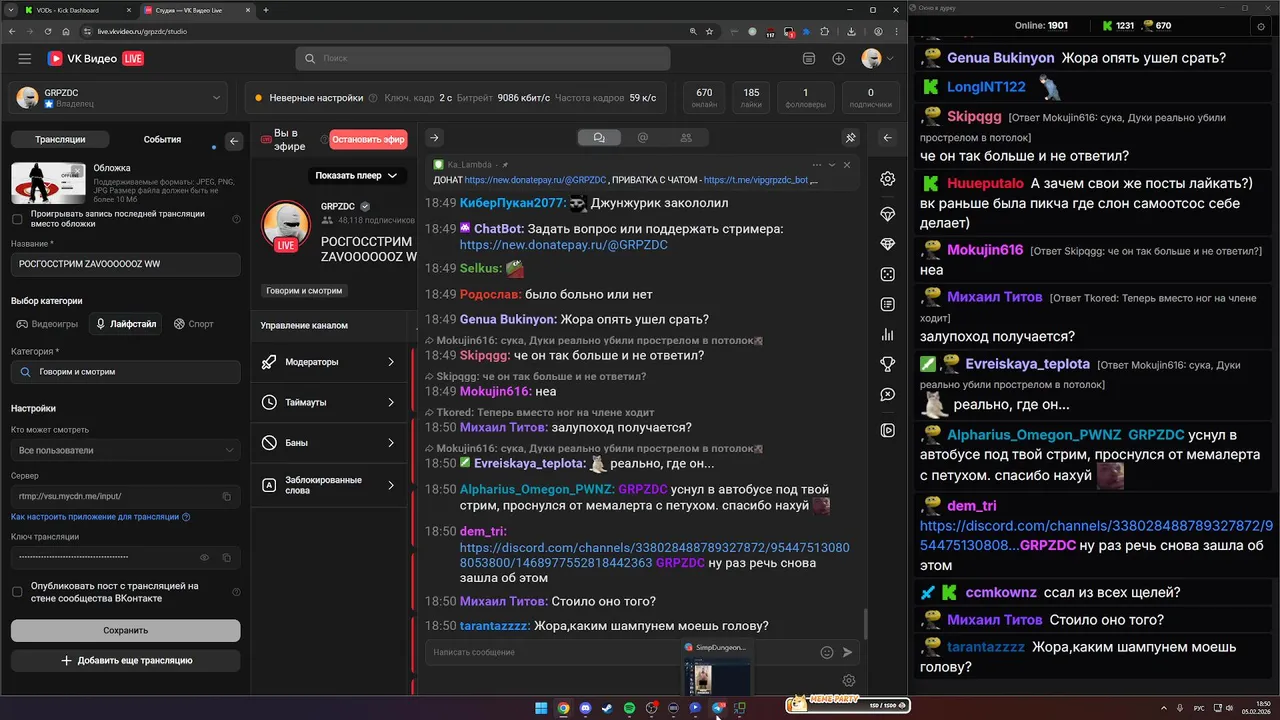
Task: Select the mentions @ tab
Action: (x=642, y=138)
